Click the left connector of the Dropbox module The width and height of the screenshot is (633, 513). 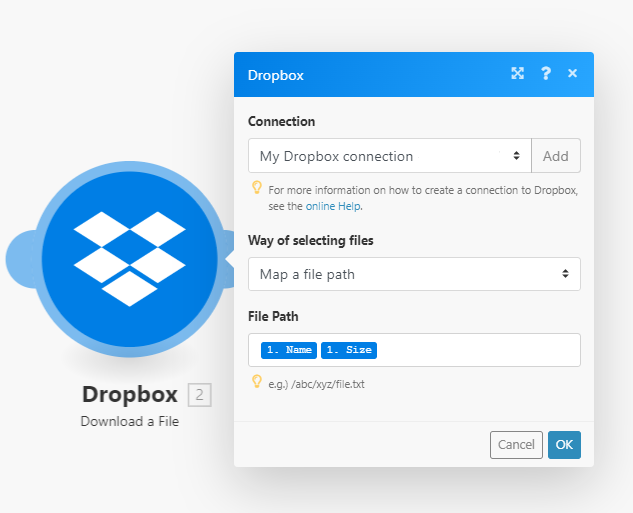pos(20,258)
